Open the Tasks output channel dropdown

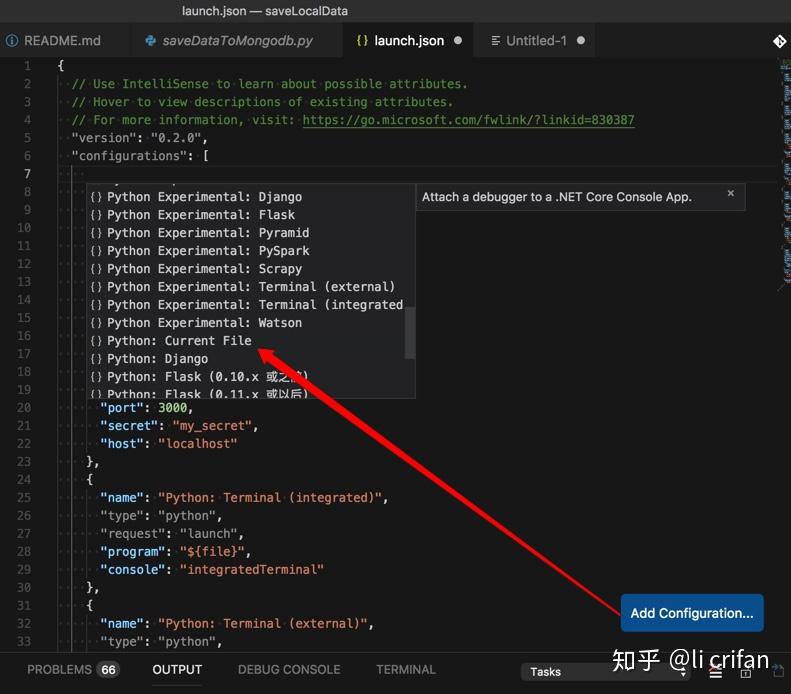coord(604,672)
